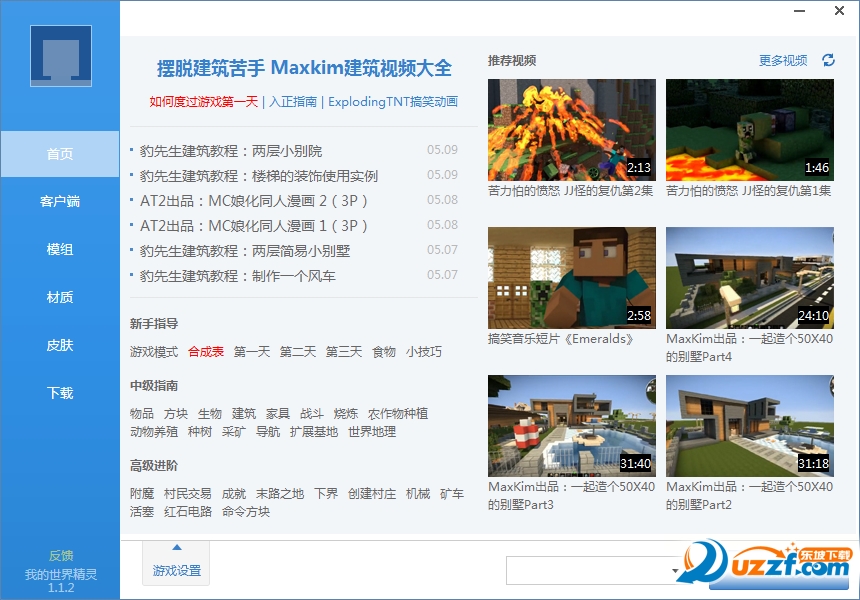
Task: Open 生物 guide link
Action: click(210, 414)
